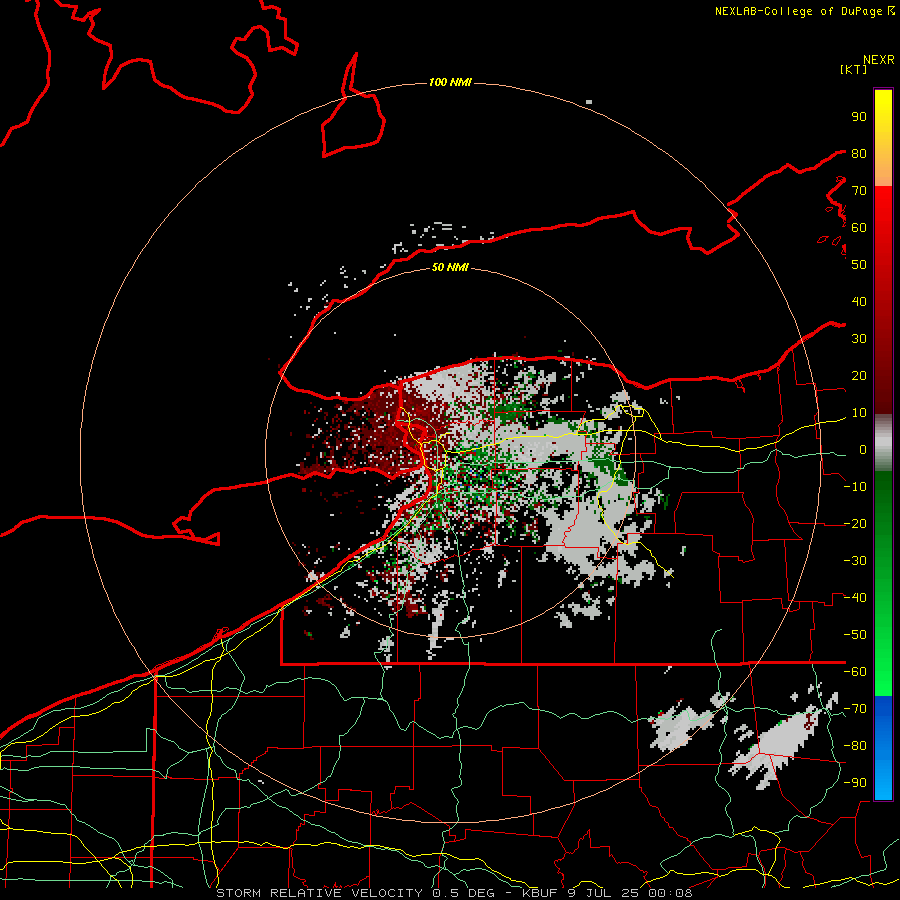Click the -20 scale value
The height and width of the screenshot is (900, 900).
tap(856, 524)
